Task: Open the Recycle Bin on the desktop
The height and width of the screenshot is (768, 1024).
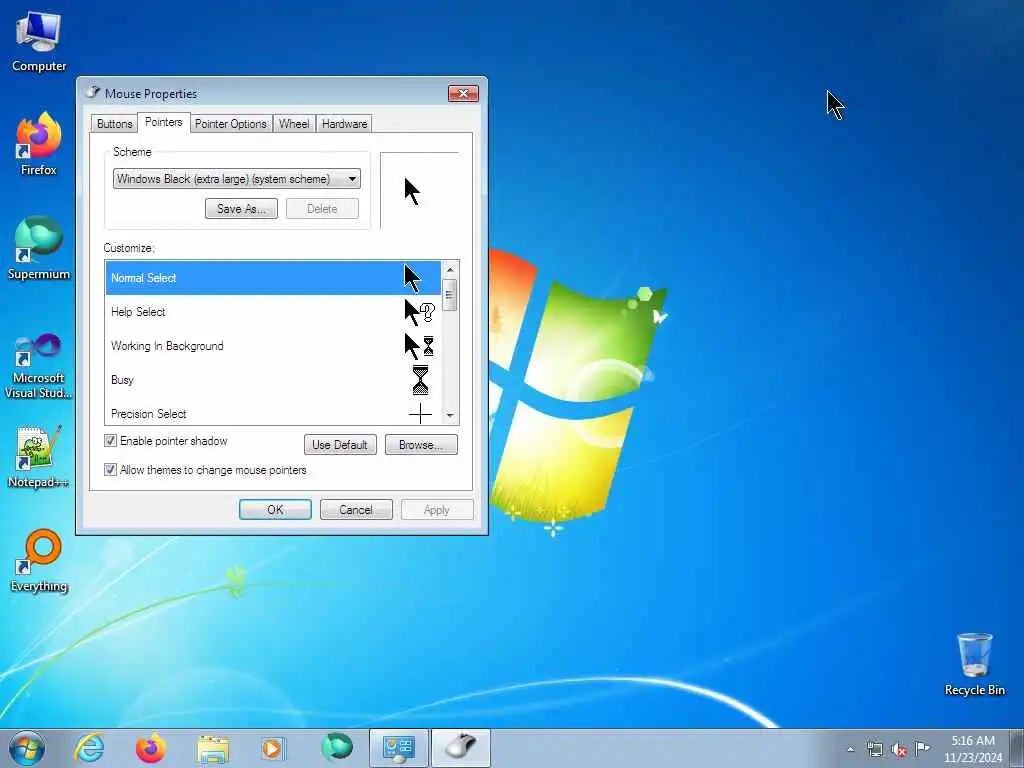Action: (974, 664)
